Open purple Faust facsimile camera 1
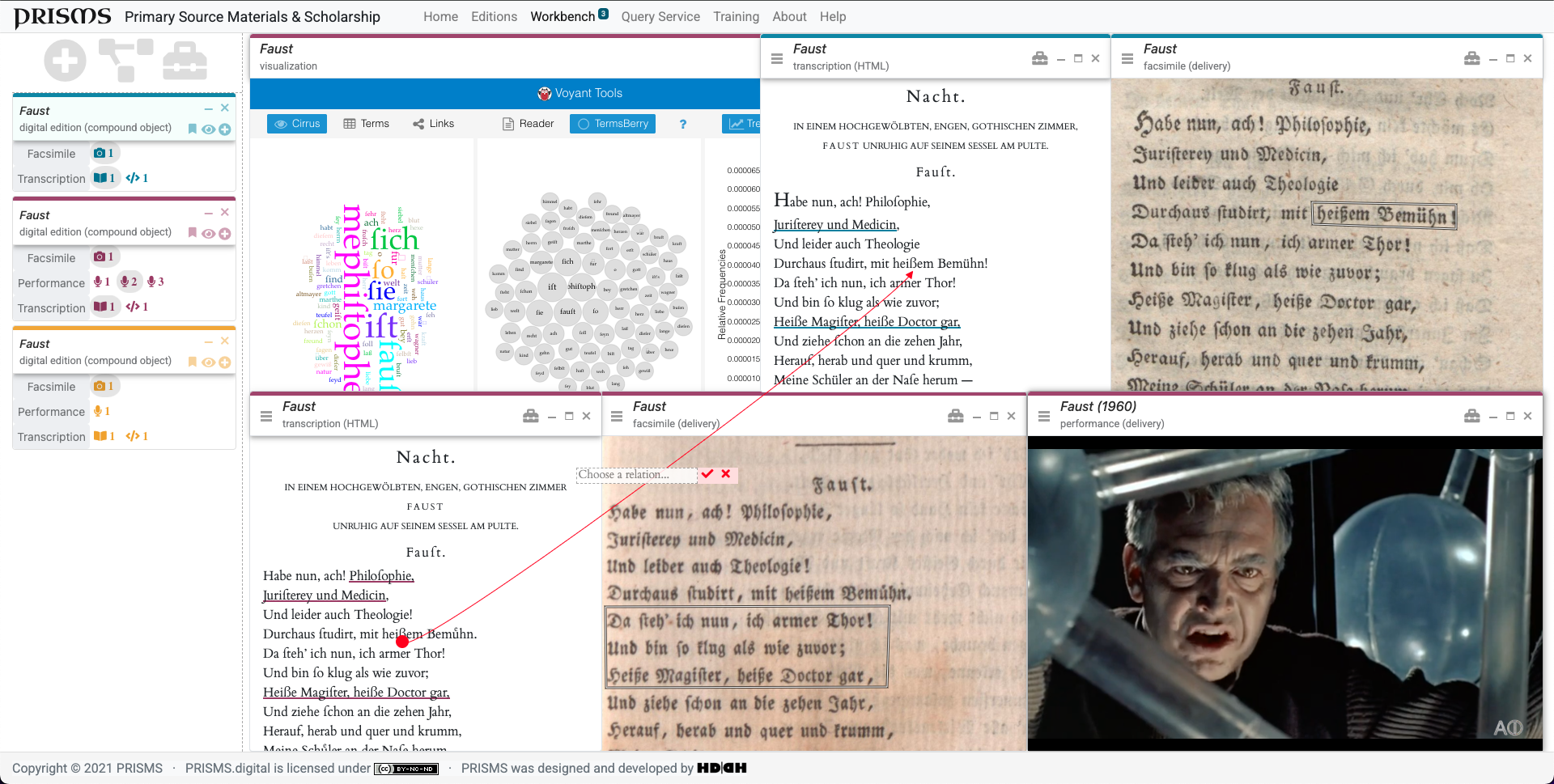The height and width of the screenshot is (784, 1554). (104, 257)
